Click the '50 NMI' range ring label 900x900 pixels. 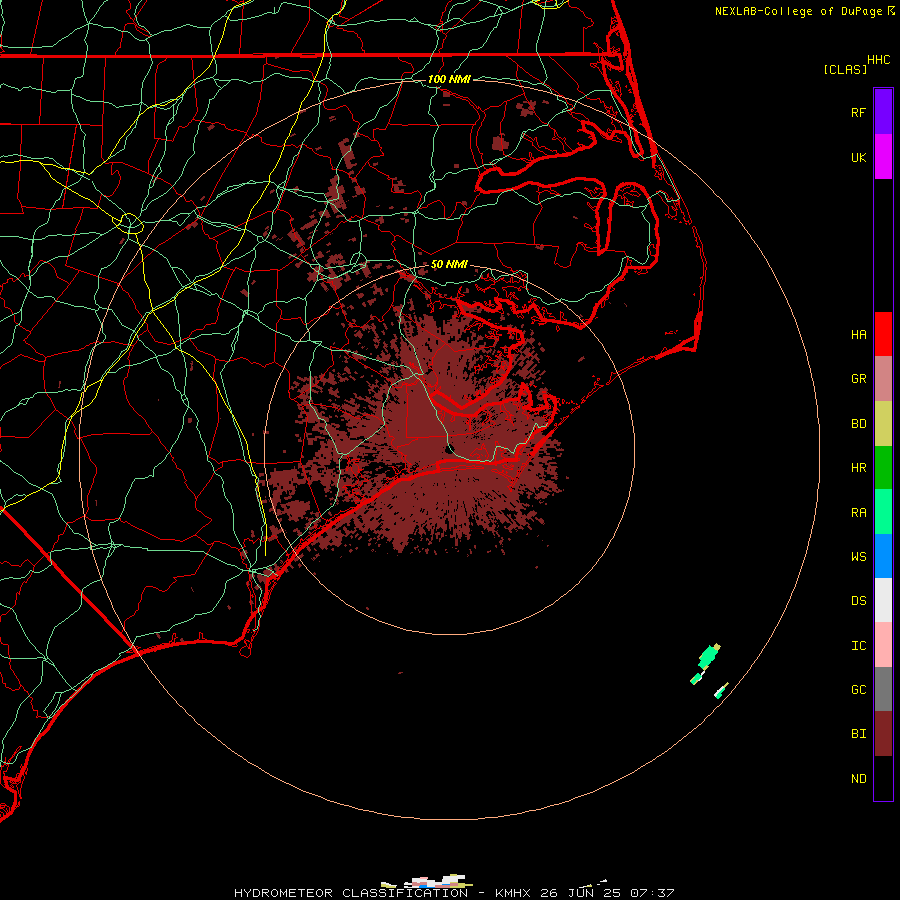(449, 264)
